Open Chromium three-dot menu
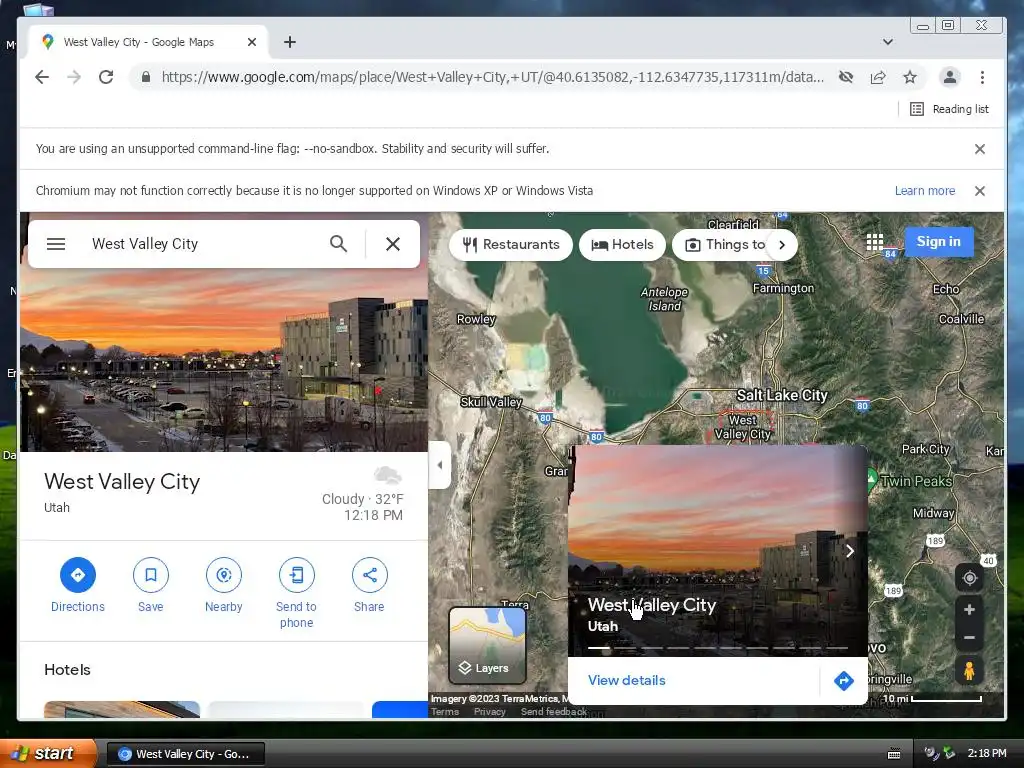 [x=982, y=77]
